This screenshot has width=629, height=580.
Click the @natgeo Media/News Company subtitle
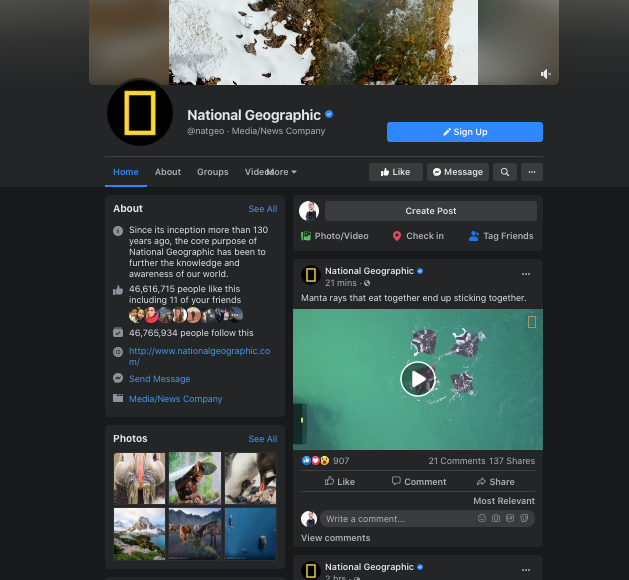pyautogui.click(x=256, y=131)
